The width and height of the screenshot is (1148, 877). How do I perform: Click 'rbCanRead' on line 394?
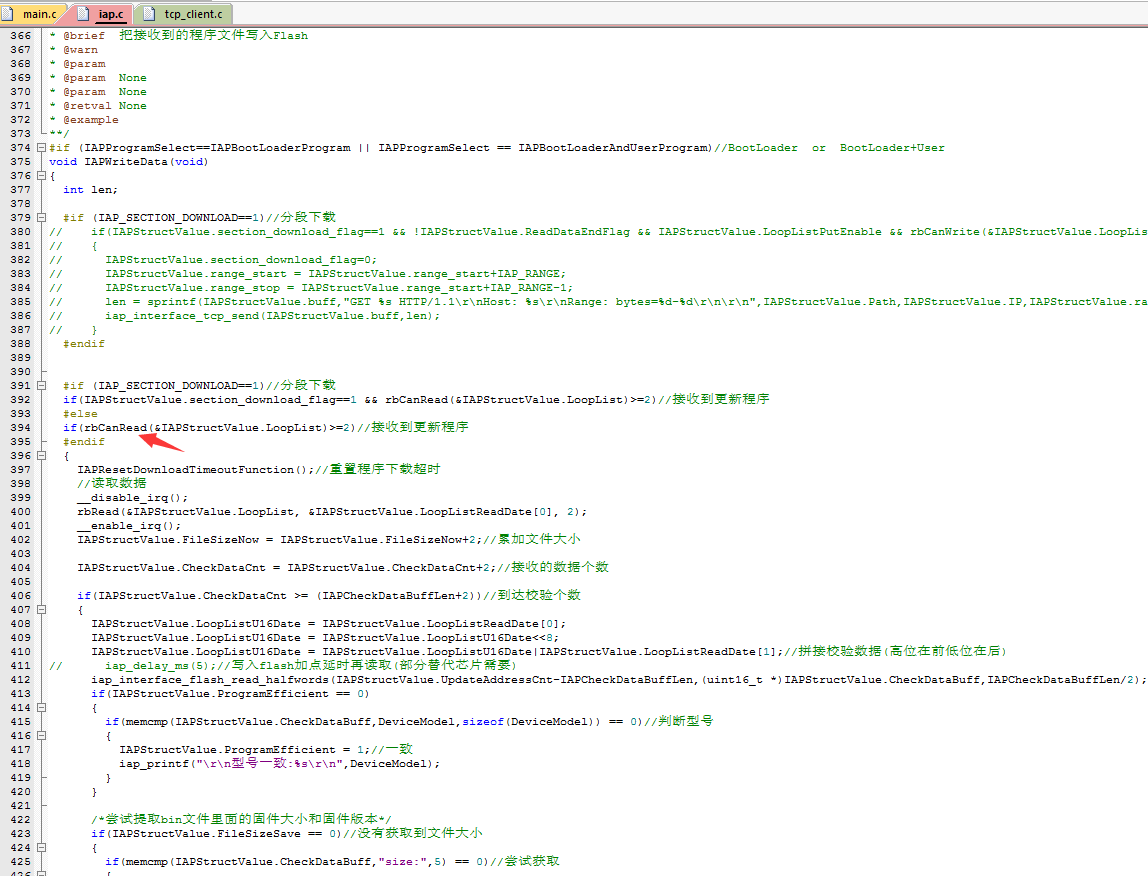pyautogui.click(x=115, y=428)
